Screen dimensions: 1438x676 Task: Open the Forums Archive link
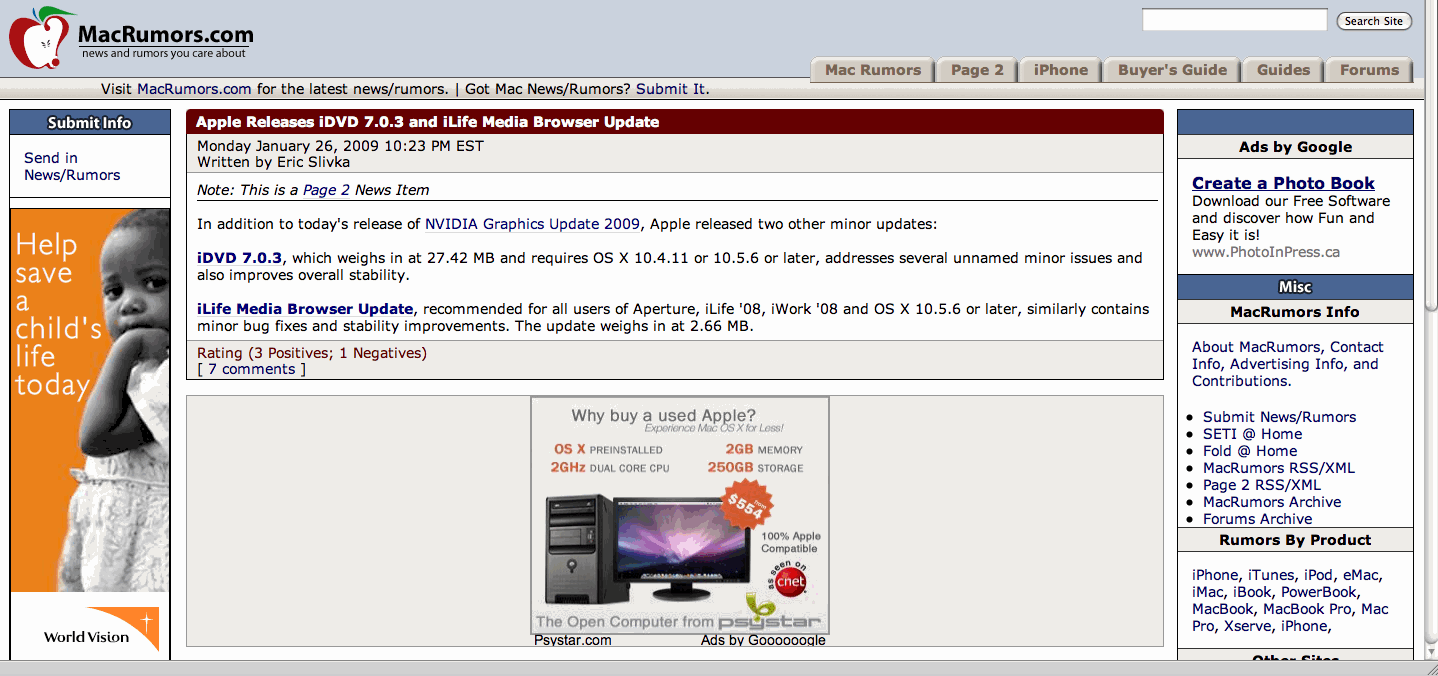point(1257,519)
